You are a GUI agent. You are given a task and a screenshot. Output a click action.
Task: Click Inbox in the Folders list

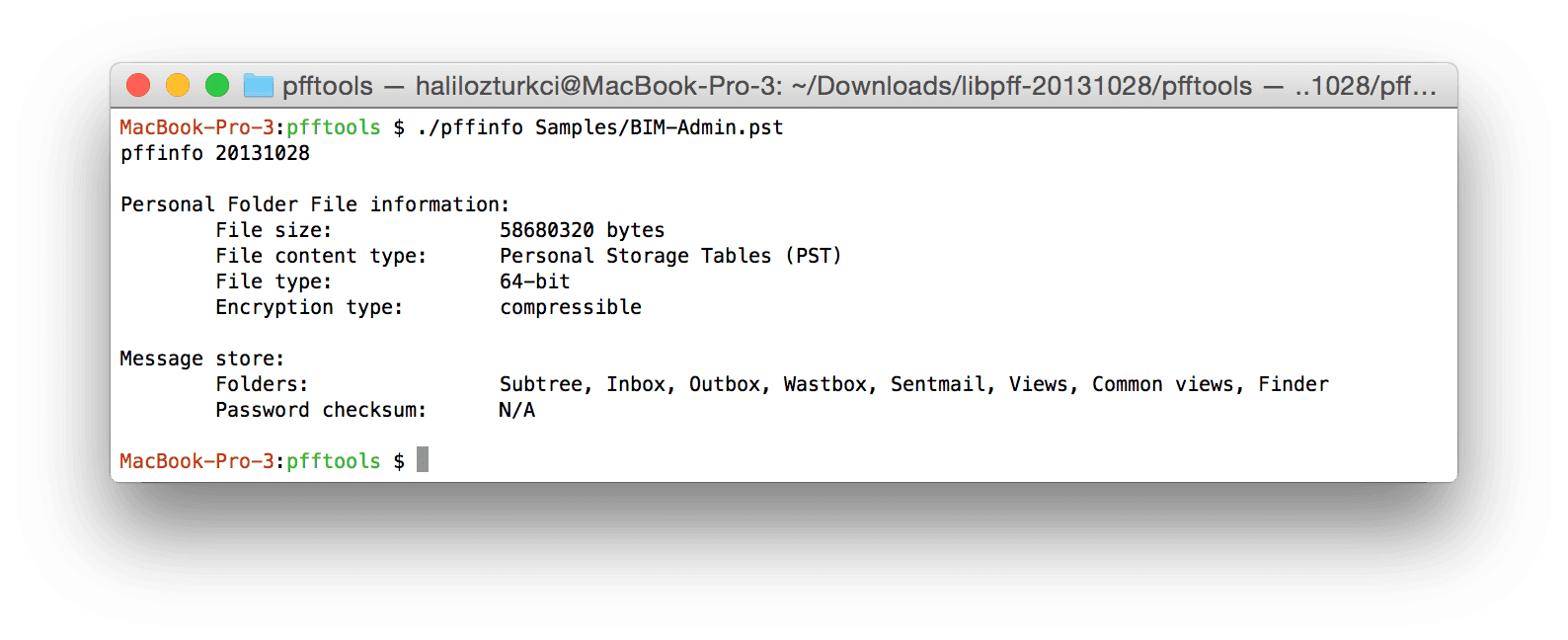coord(636,384)
